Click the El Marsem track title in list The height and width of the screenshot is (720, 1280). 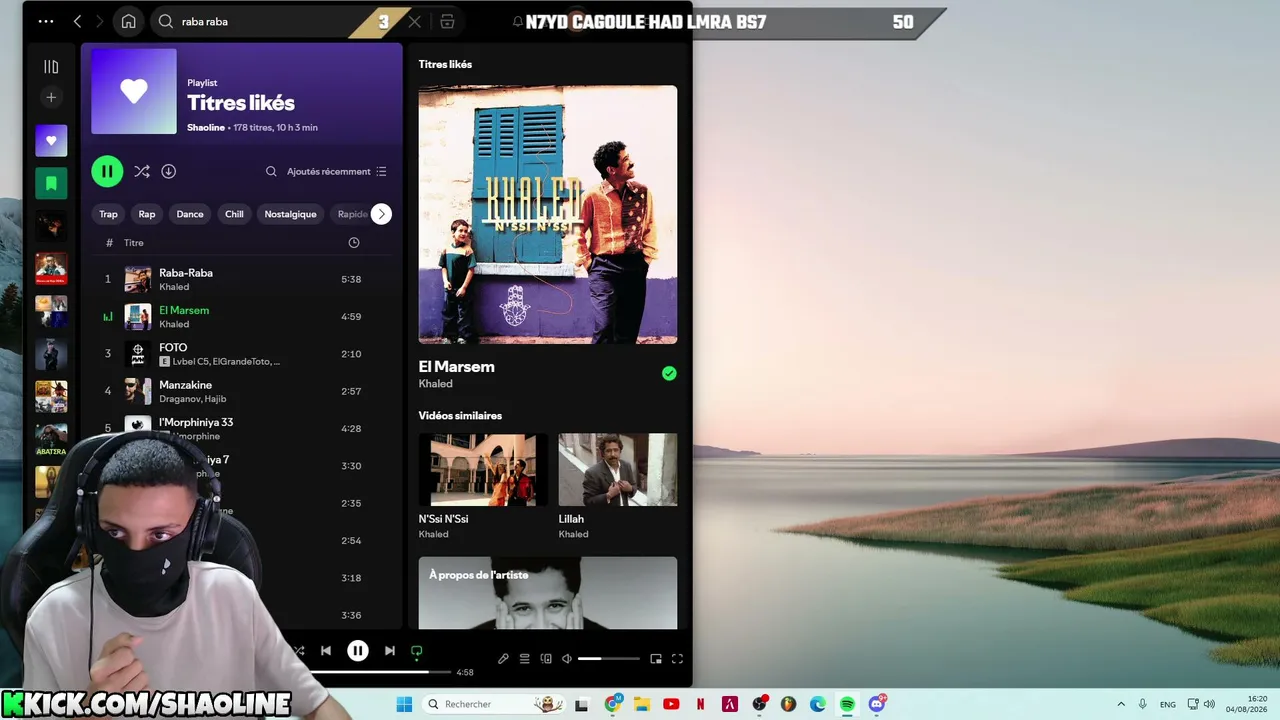coord(184,310)
